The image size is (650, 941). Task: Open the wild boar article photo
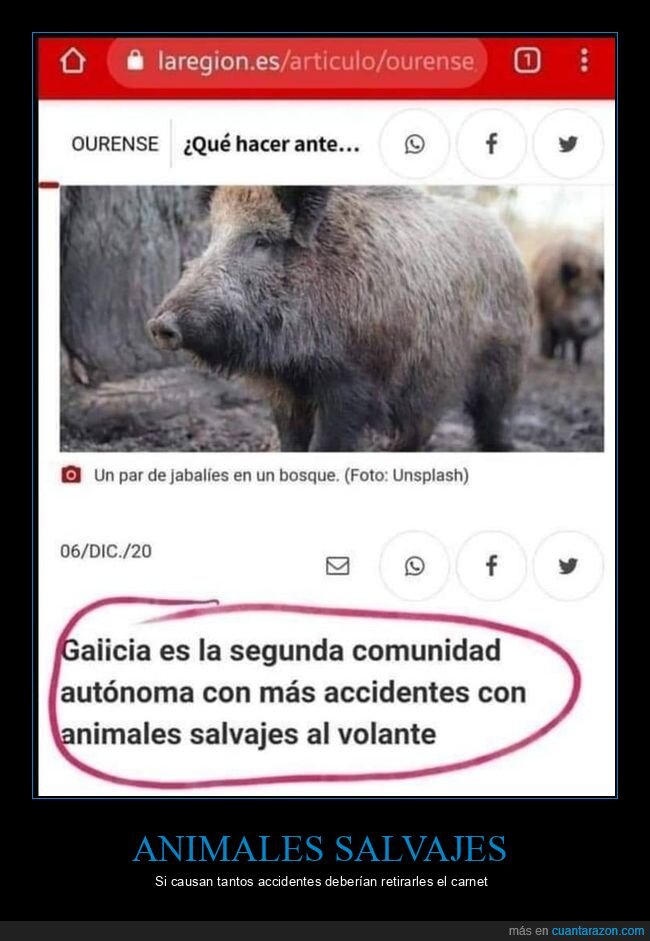coord(332,319)
